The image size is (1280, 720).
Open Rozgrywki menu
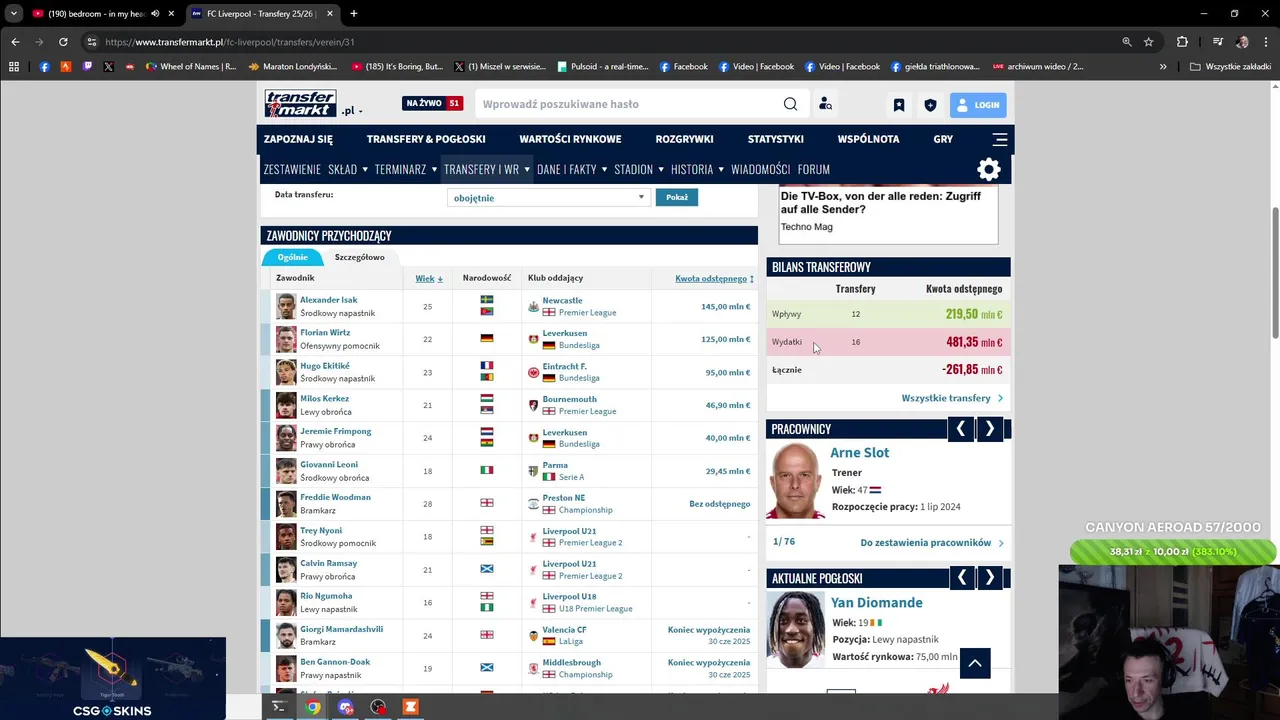[684, 139]
